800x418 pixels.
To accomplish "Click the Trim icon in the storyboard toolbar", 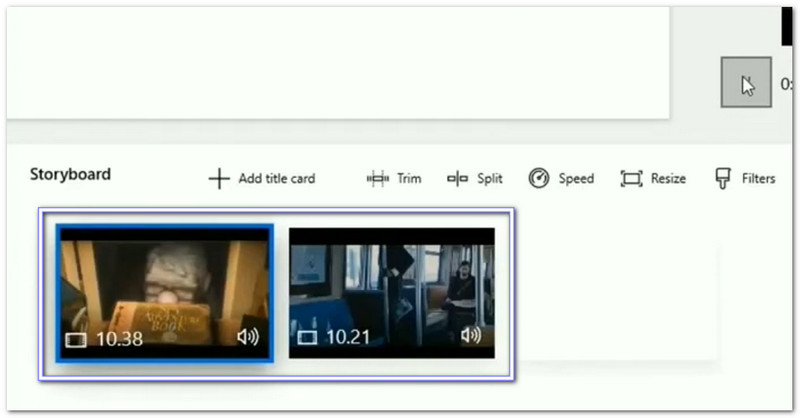I will click(378, 179).
